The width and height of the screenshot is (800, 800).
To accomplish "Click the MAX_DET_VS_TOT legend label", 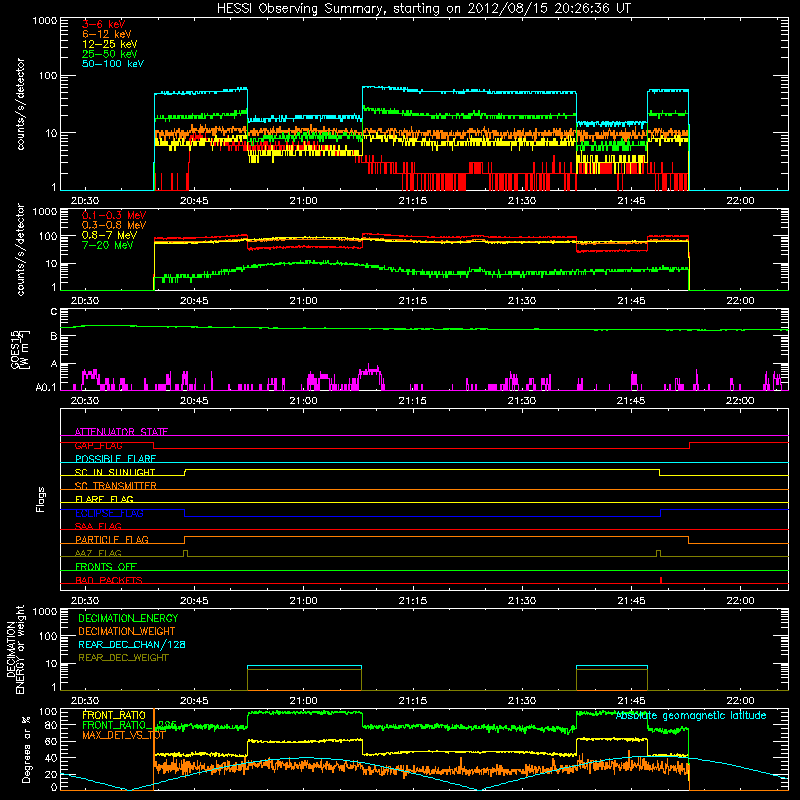I will [x=123, y=735].
